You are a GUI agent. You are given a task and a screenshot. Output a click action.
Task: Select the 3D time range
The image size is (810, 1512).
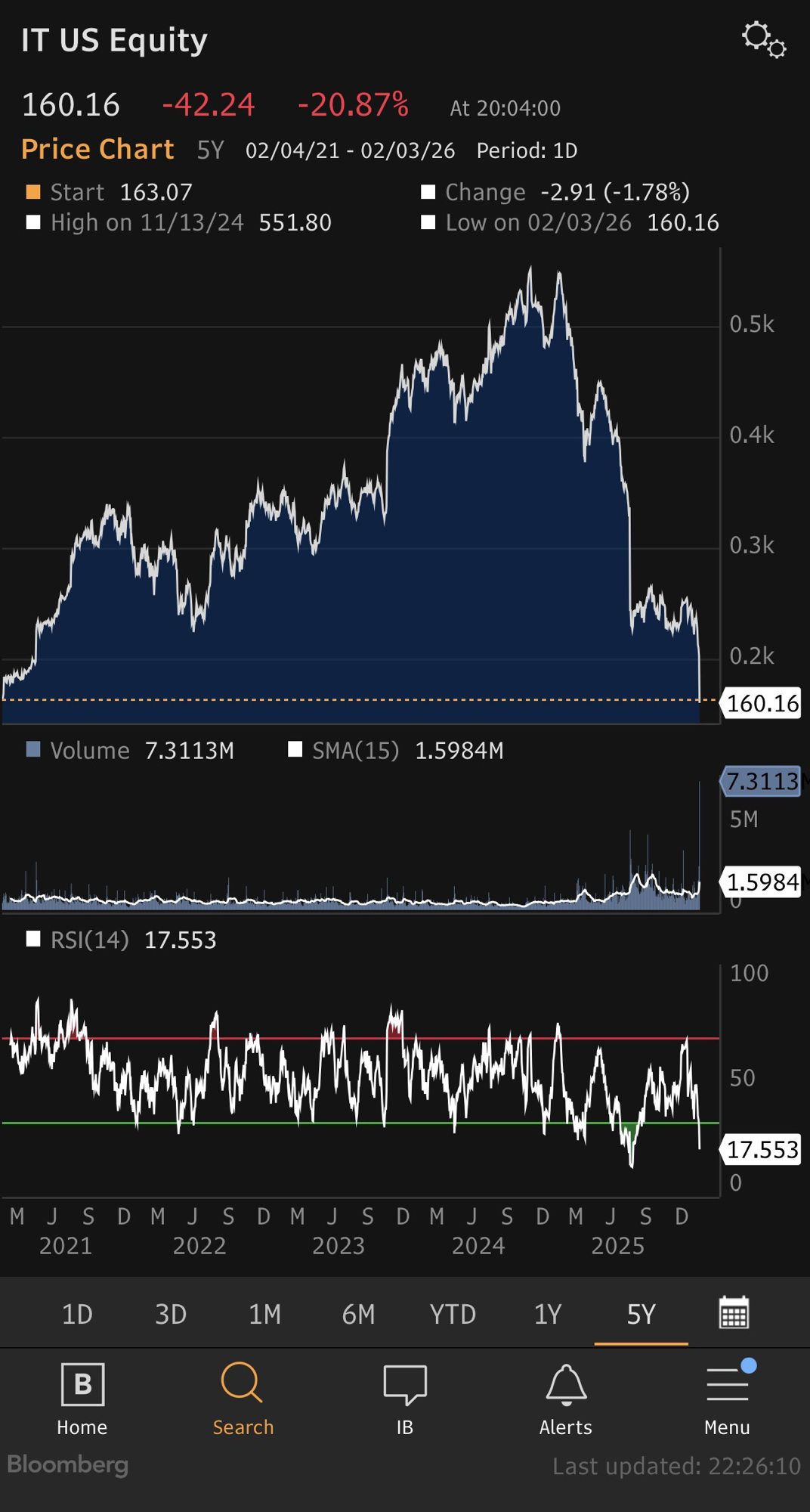point(171,1314)
